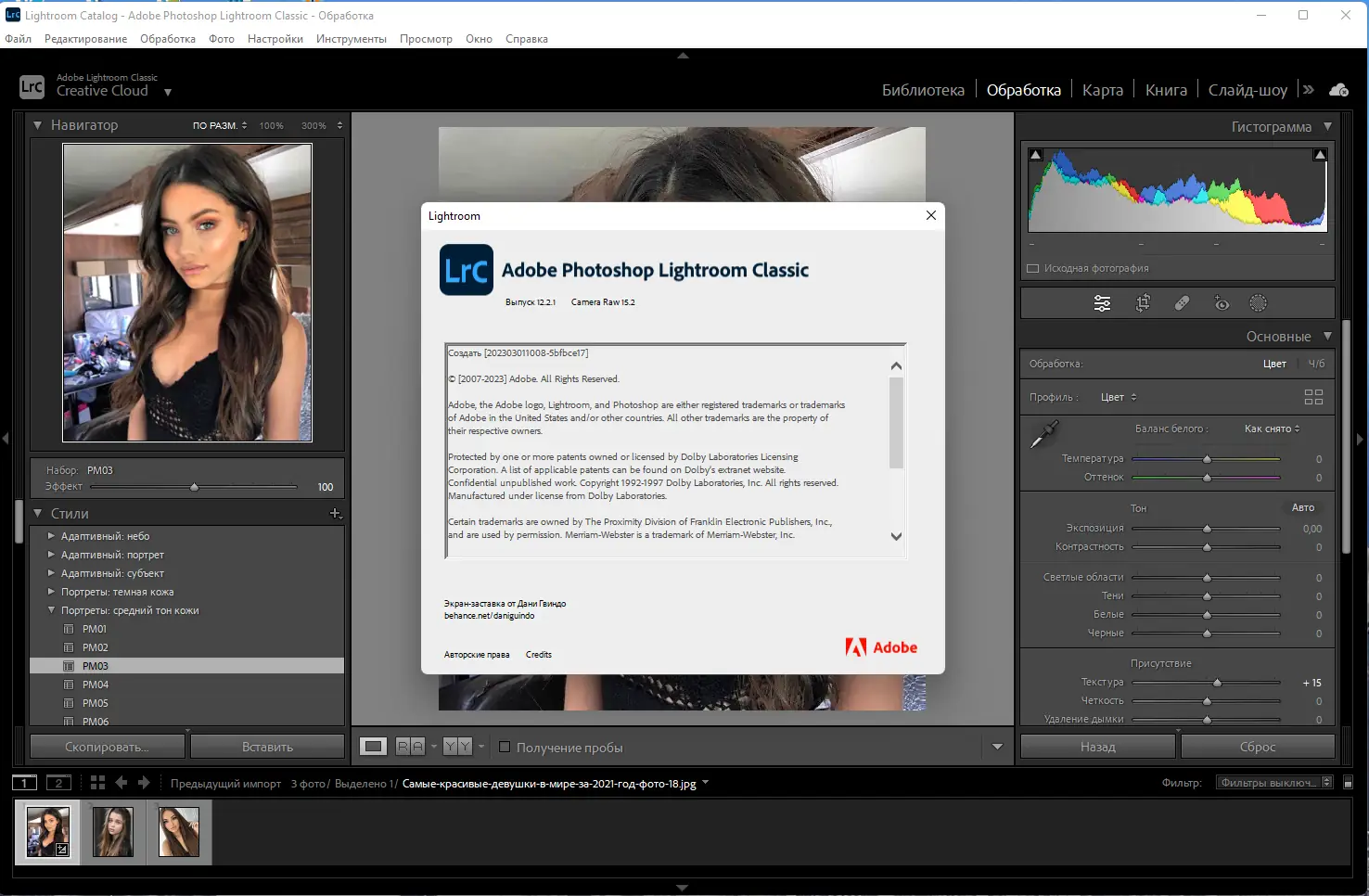The width and height of the screenshot is (1369, 896).
Task: Open the Masking tool circle icon
Action: point(1258,303)
